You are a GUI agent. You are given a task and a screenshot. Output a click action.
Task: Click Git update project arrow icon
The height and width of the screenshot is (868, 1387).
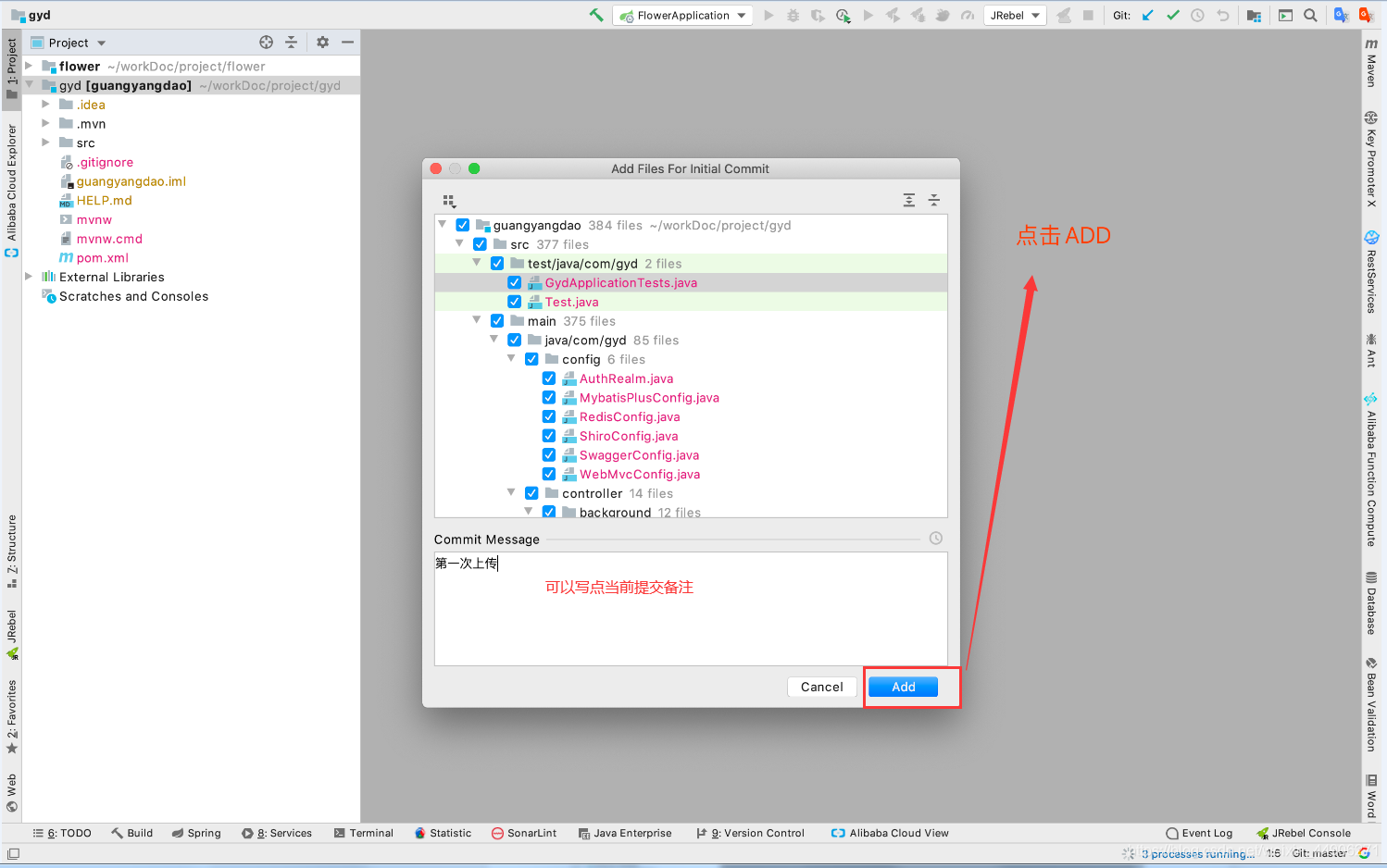click(1148, 15)
